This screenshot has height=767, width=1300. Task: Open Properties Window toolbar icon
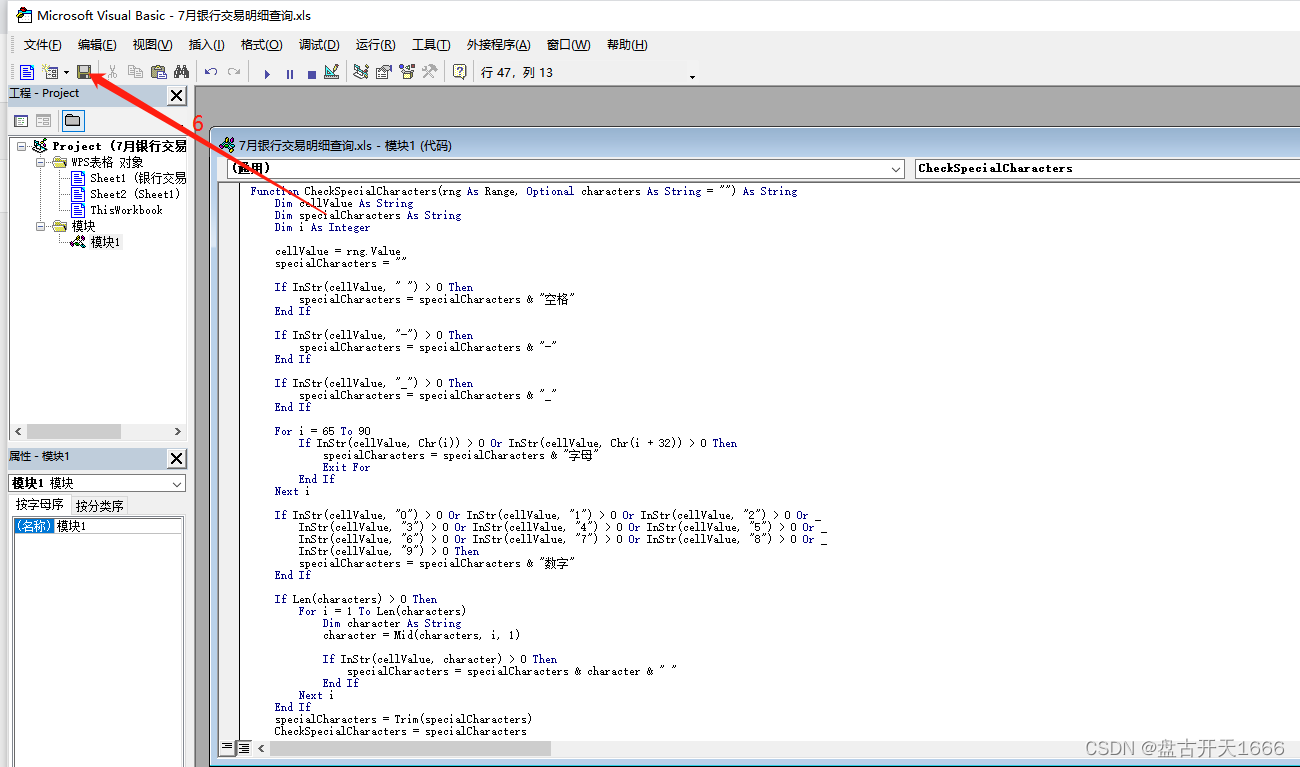384,72
